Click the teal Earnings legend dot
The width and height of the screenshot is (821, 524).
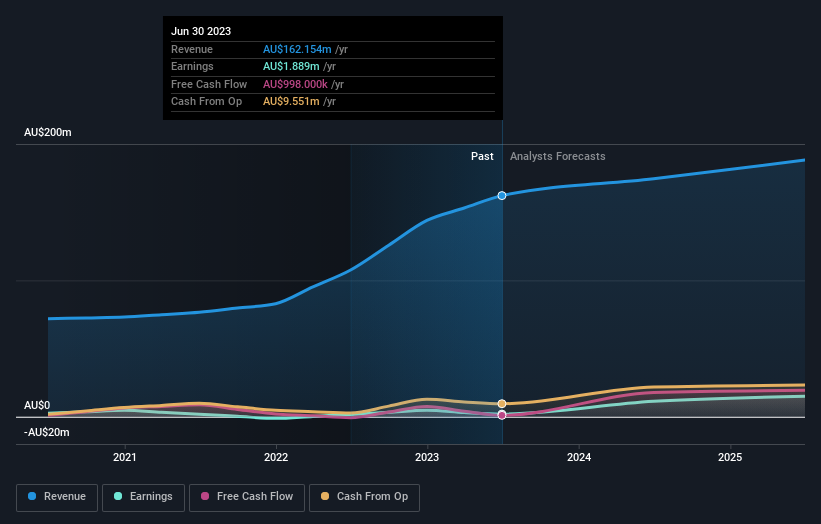click(x=118, y=496)
